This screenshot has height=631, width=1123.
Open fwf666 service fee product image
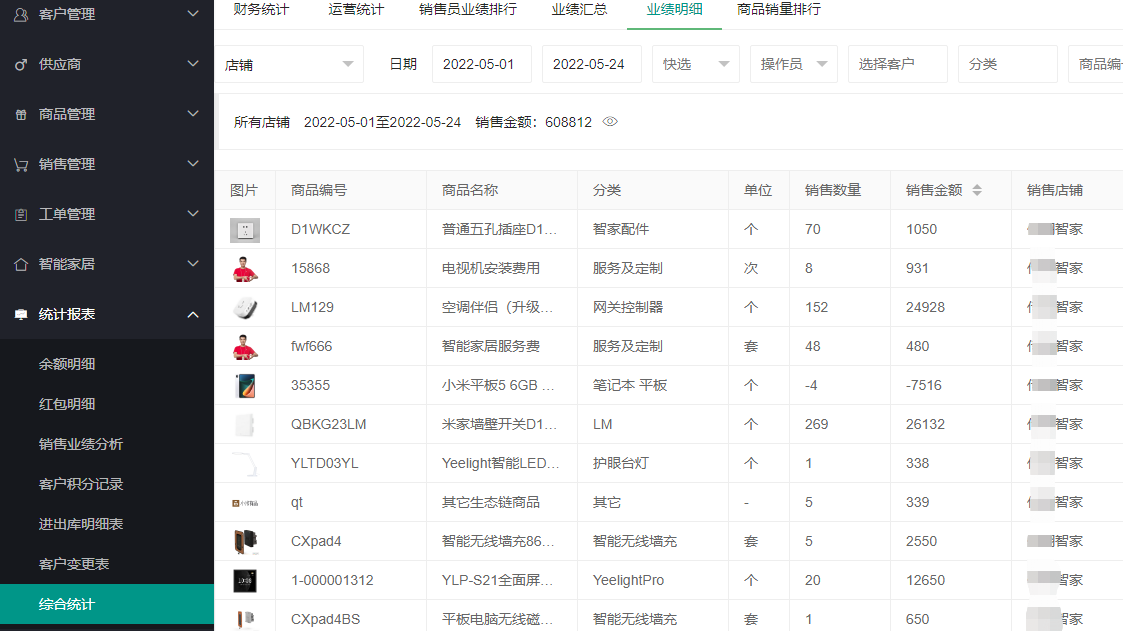[245, 347]
